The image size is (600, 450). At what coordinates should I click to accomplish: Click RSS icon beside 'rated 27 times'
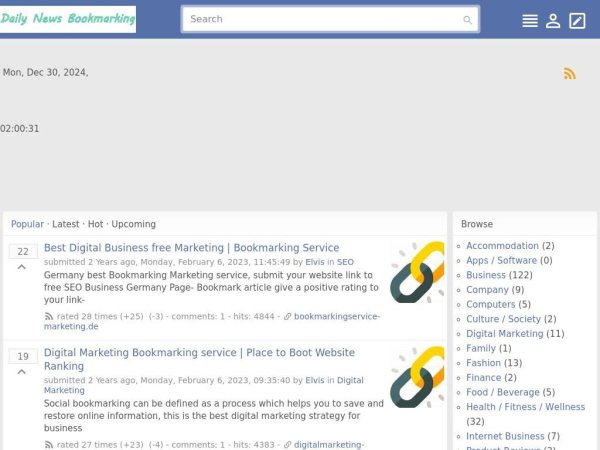click(x=49, y=445)
